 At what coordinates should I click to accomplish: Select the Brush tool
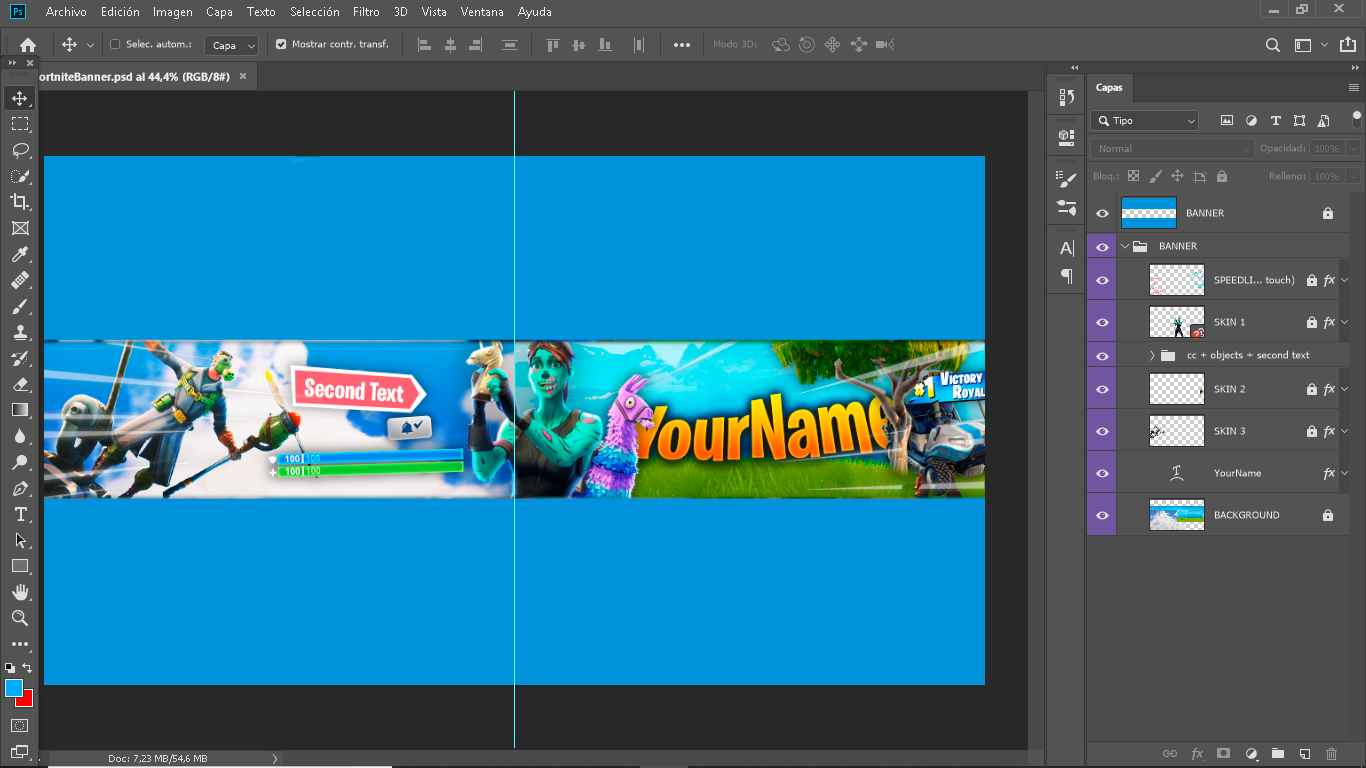[20, 307]
